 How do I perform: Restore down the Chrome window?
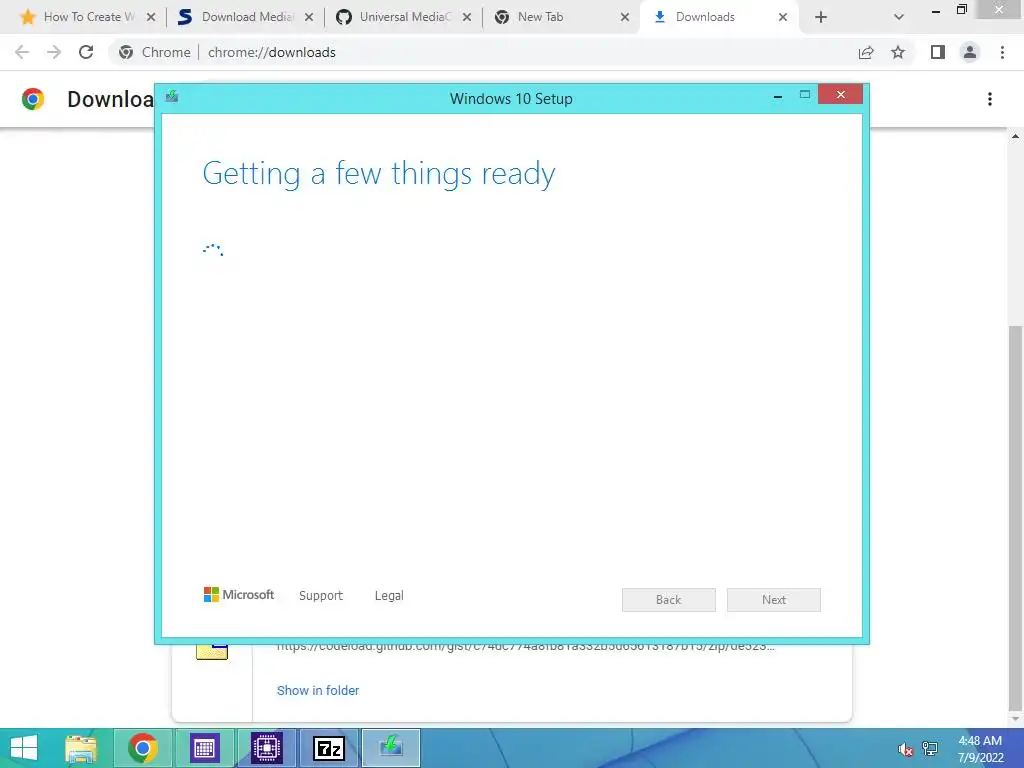click(x=962, y=9)
